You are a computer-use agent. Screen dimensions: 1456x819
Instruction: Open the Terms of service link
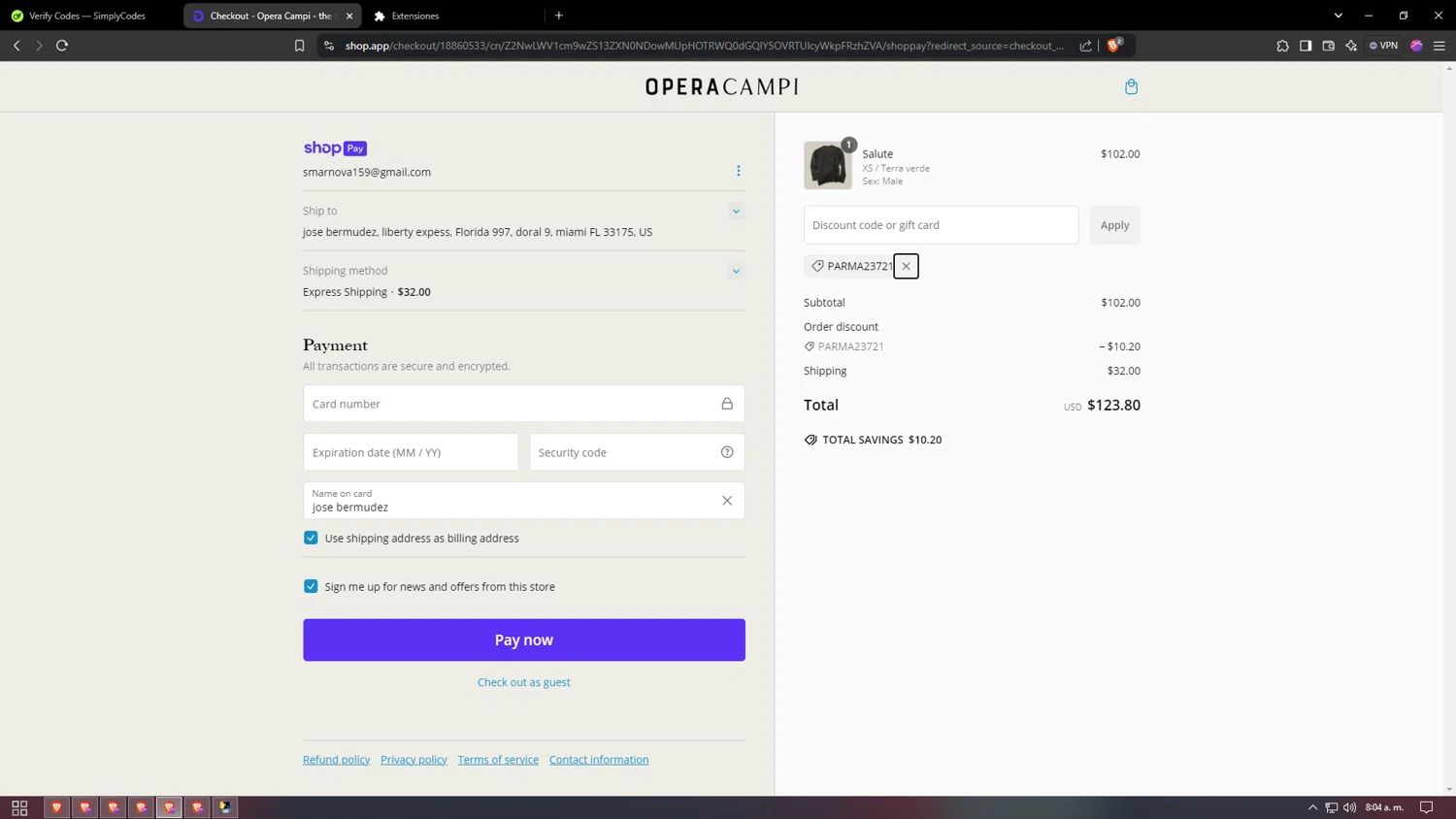coord(498,760)
